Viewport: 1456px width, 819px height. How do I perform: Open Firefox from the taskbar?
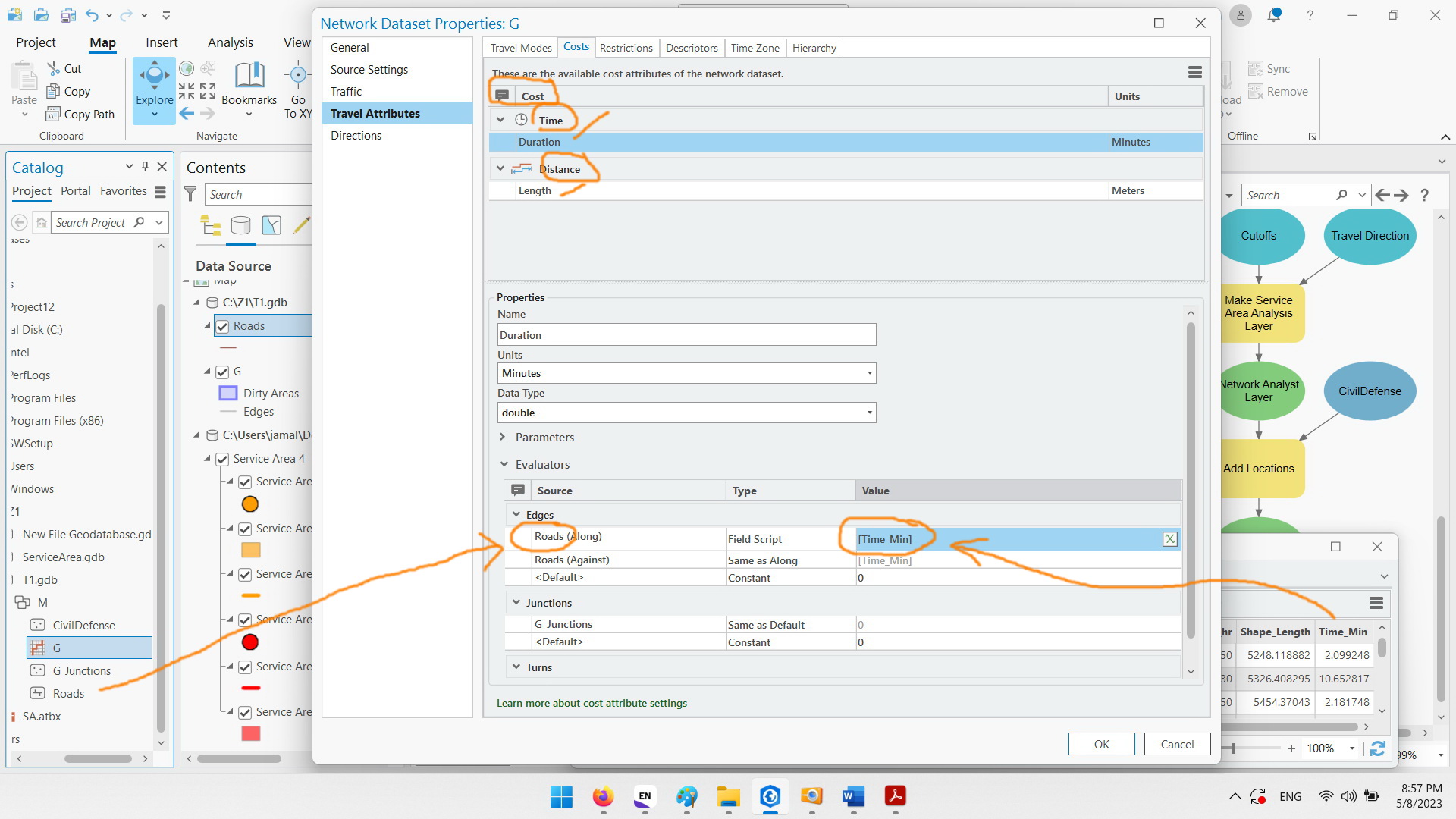point(603,796)
